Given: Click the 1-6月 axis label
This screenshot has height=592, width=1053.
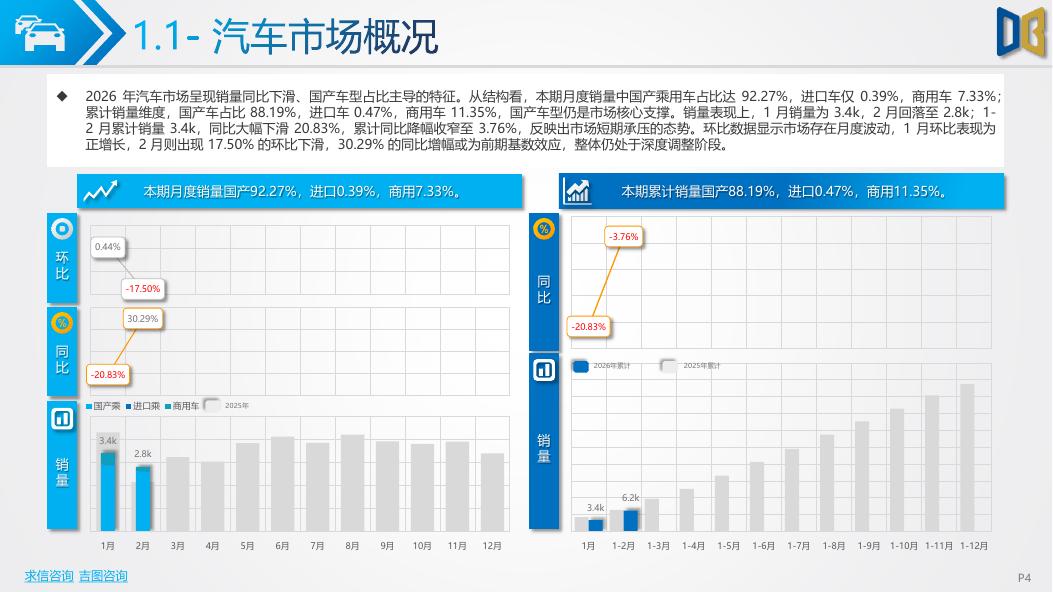Looking at the screenshot, I should tap(763, 546).
